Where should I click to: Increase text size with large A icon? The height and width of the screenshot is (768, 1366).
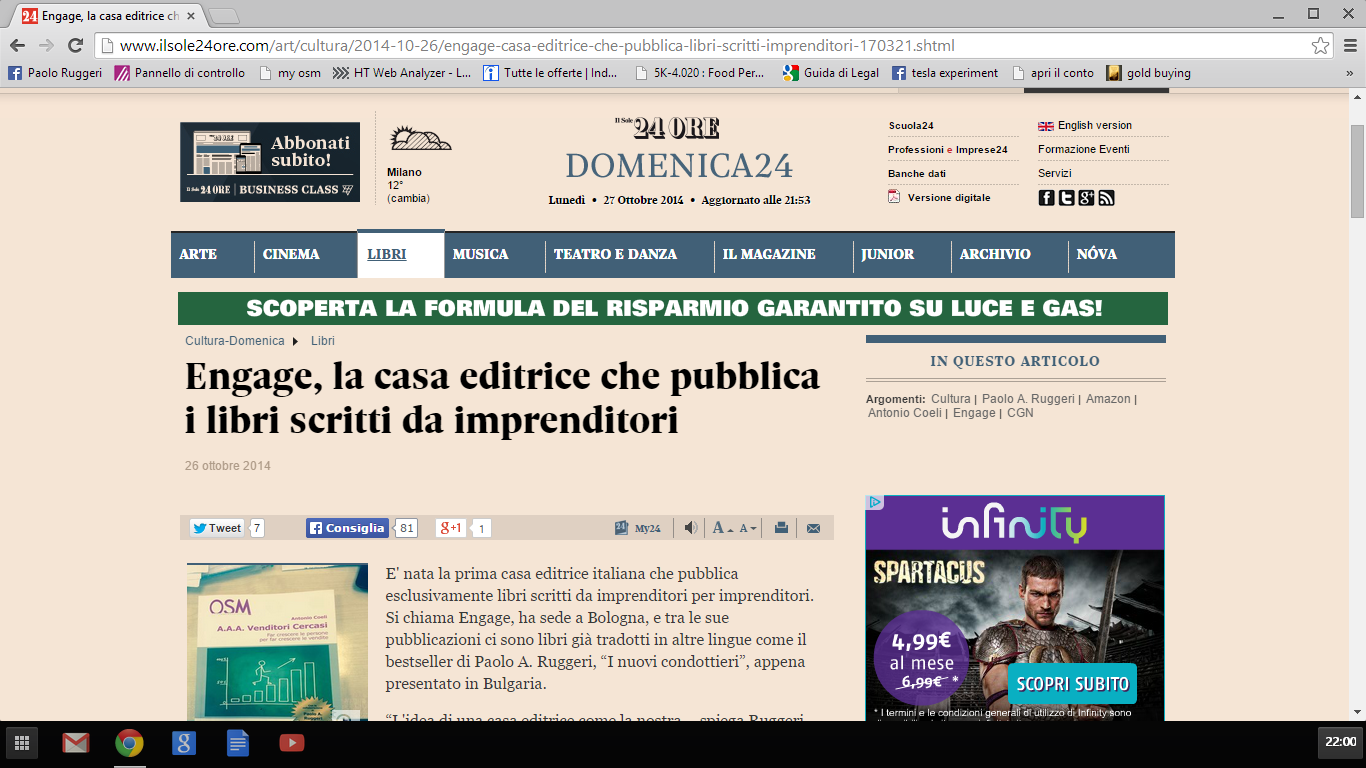point(722,528)
